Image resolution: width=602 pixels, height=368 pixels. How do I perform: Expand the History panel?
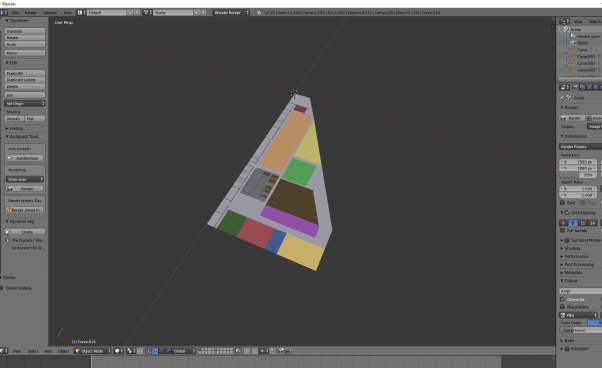point(16,129)
